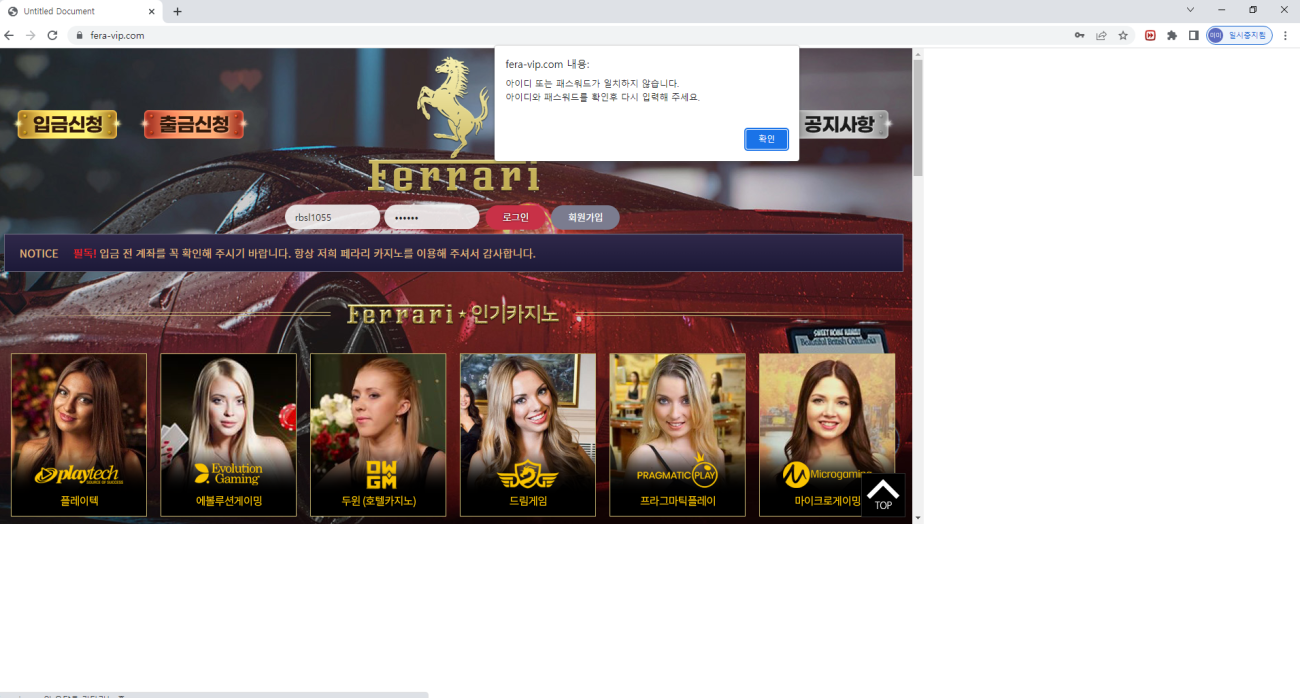Open the 두윈 (호텔카지노) card
Screen dimensions: 1300x698
pyautogui.click(x=378, y=435)
